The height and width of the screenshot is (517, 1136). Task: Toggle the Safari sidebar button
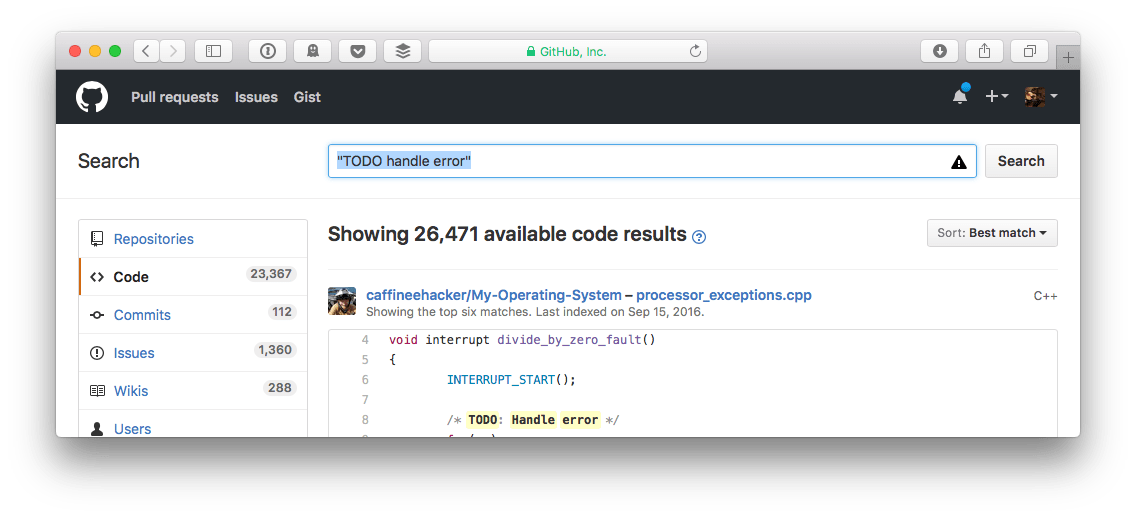coord(213,51)
